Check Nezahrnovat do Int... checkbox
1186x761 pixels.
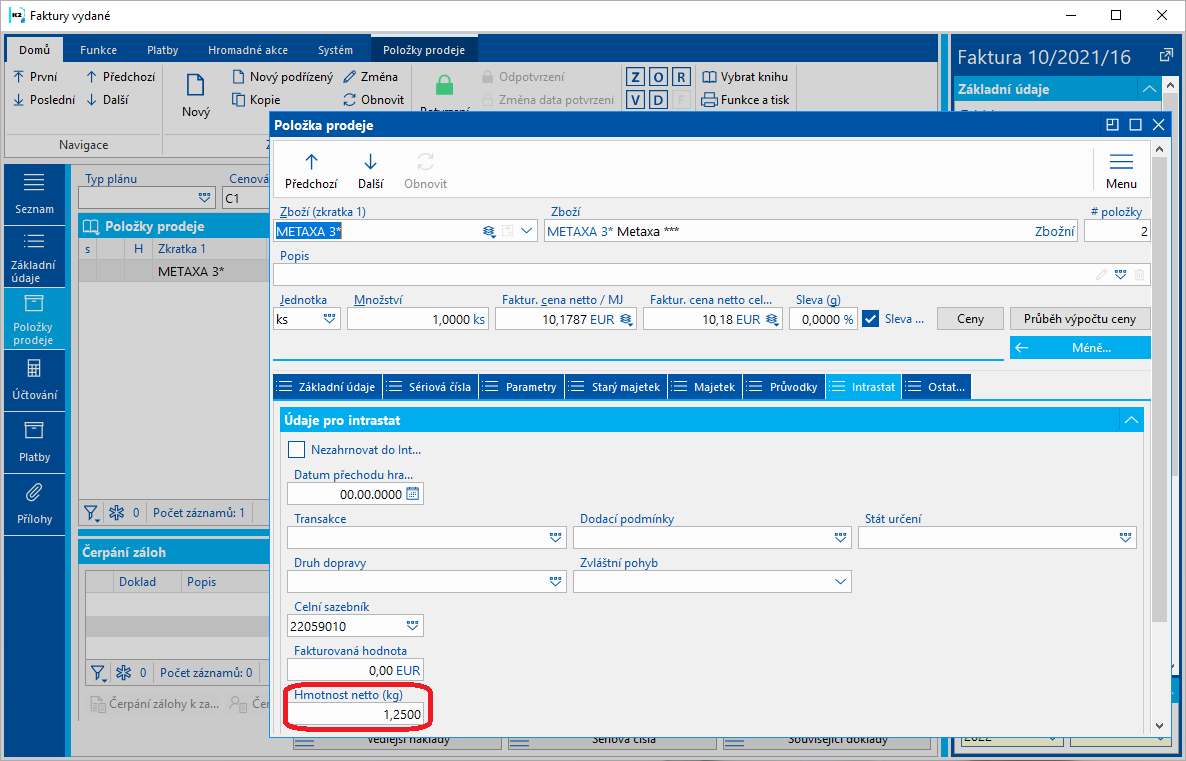(296, 450)
